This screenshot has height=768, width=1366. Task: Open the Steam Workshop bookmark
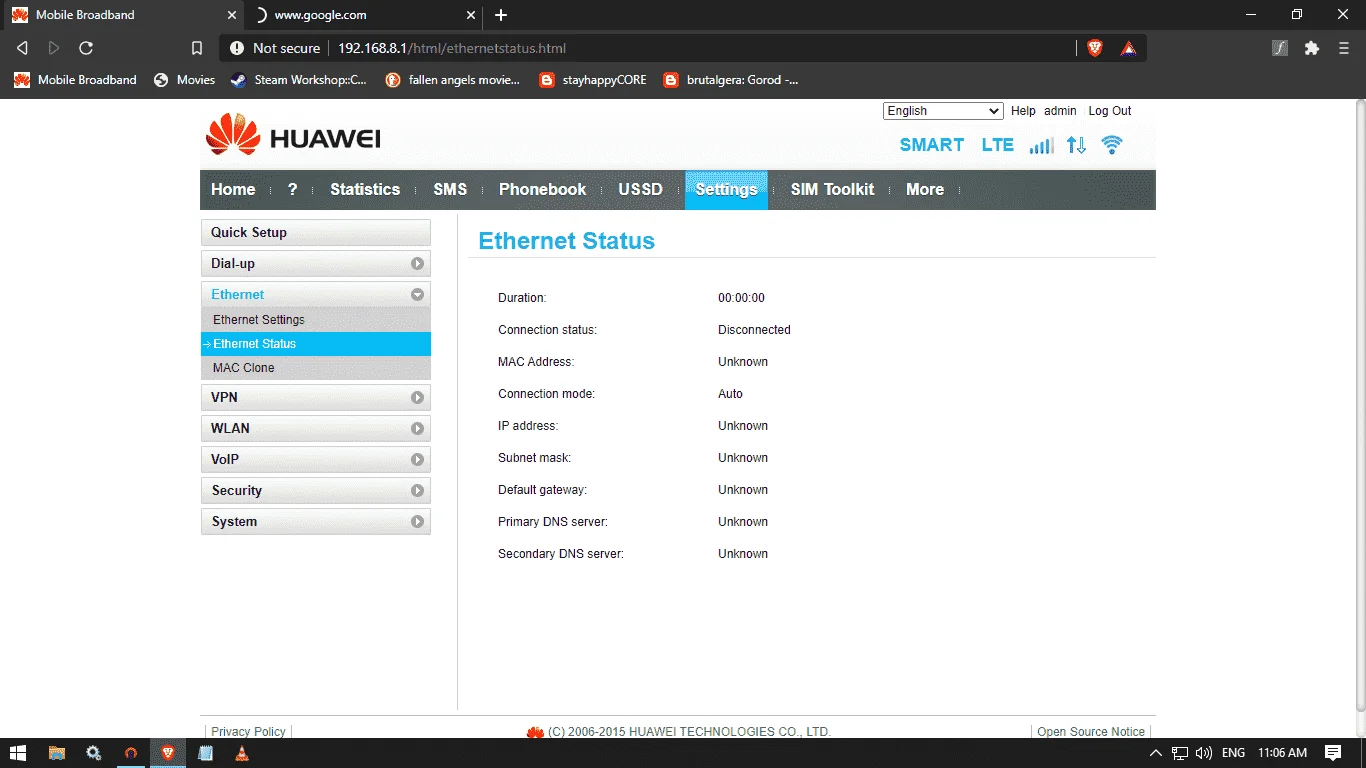pos(299,80)
